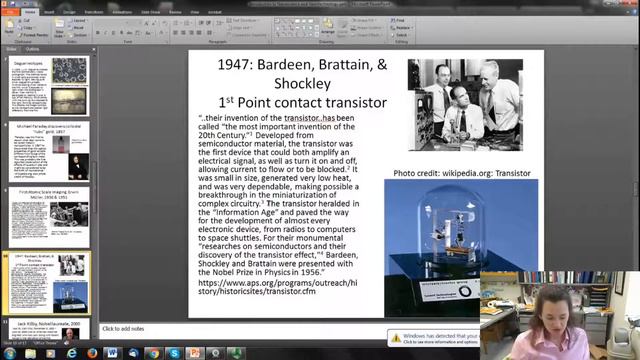The height and width of the screenshot is (360, 640).
Task: Increase the font size
Action: (146, 24)
